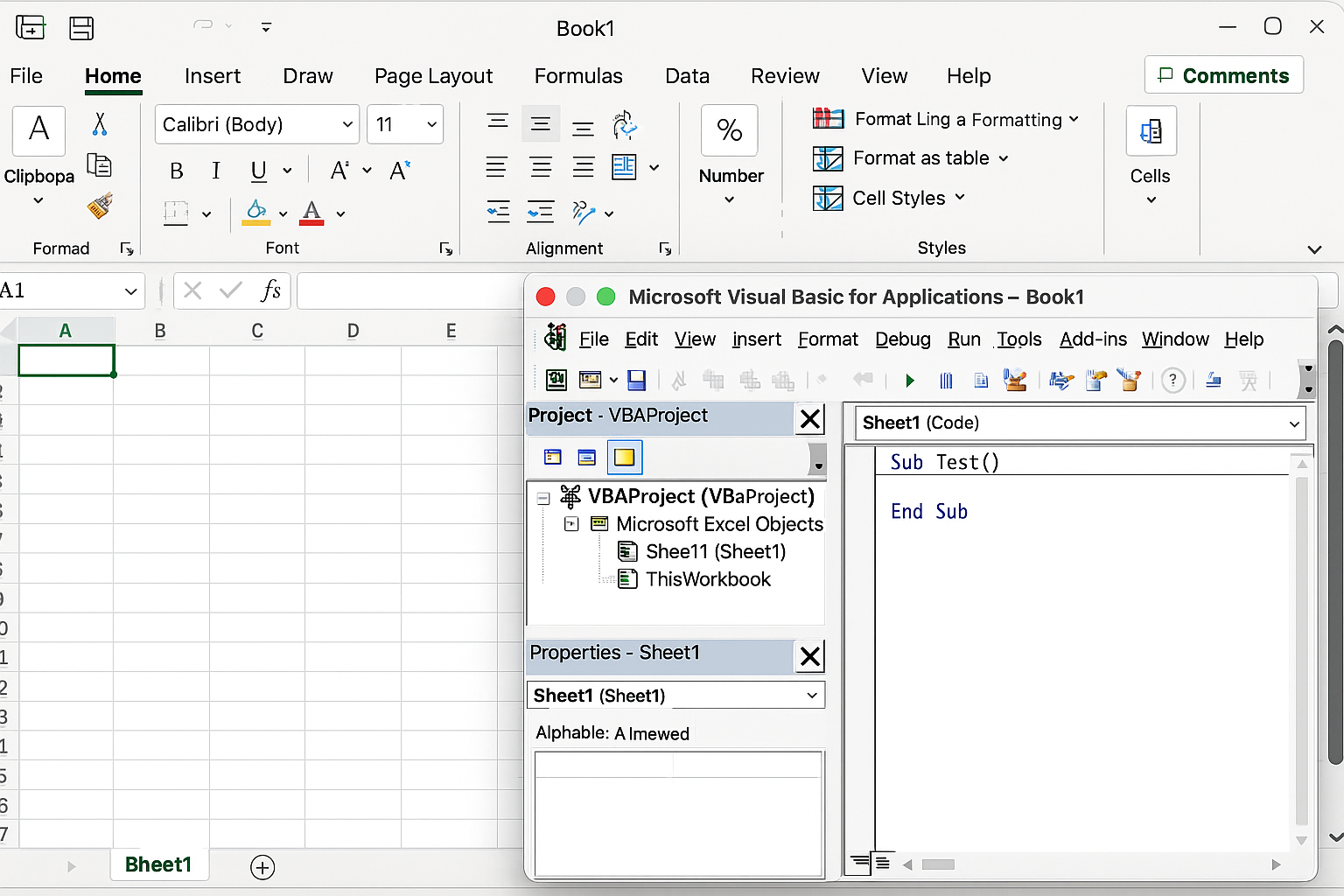Click the Insert Function fx icon
The image size is (1344, 896).
click(x=270, y=290)
